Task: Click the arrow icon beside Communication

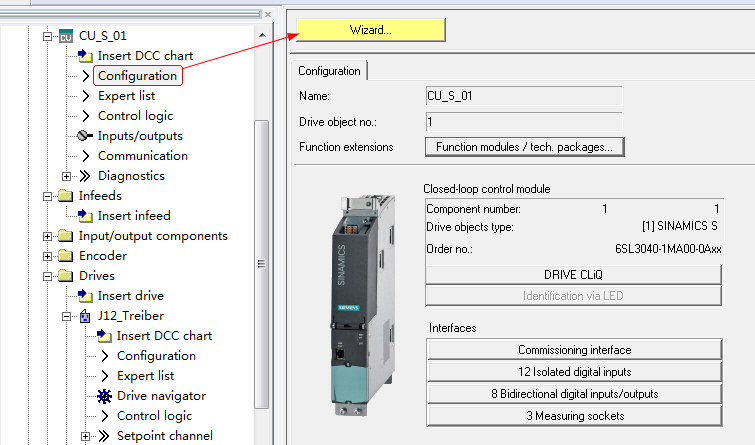Action: [x=86, y=156]
